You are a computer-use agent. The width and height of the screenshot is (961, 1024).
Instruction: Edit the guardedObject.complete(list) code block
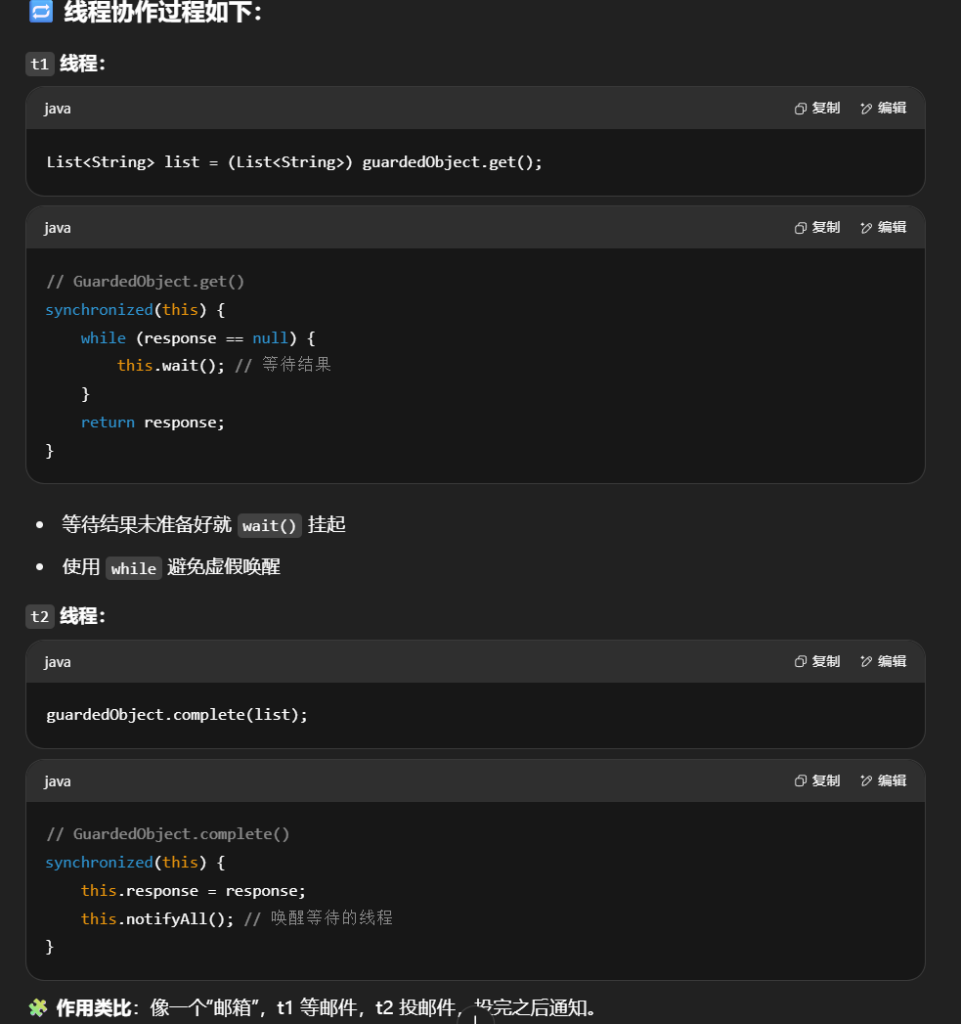pyautogui.click(x=883, y=661)
